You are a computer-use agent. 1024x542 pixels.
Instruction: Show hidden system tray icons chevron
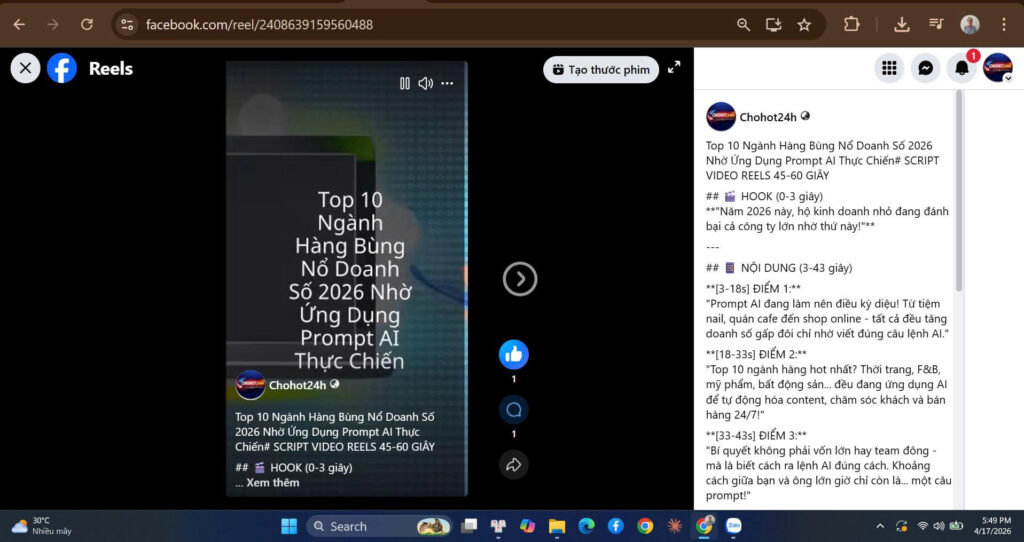(880, 526)
